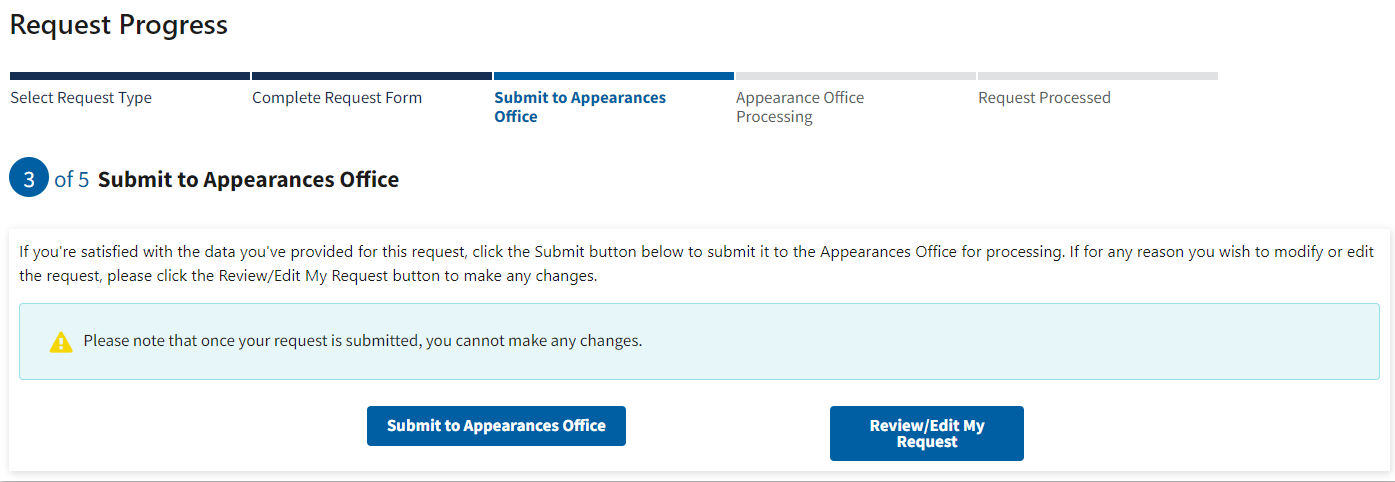Click empty area of light blue alert box
Image resolution: width=1395 pixels, height=482 pixels.
pos(1000,342)
